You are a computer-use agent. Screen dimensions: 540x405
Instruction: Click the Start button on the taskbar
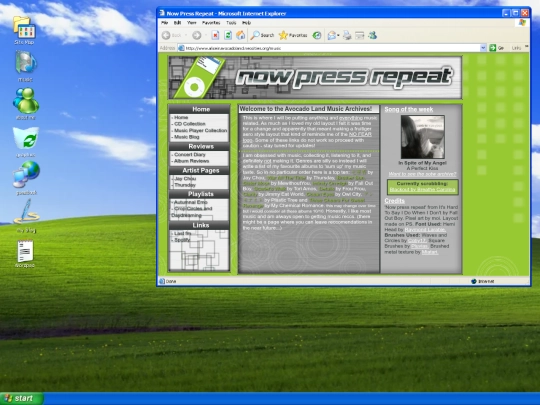click(21, 398)
